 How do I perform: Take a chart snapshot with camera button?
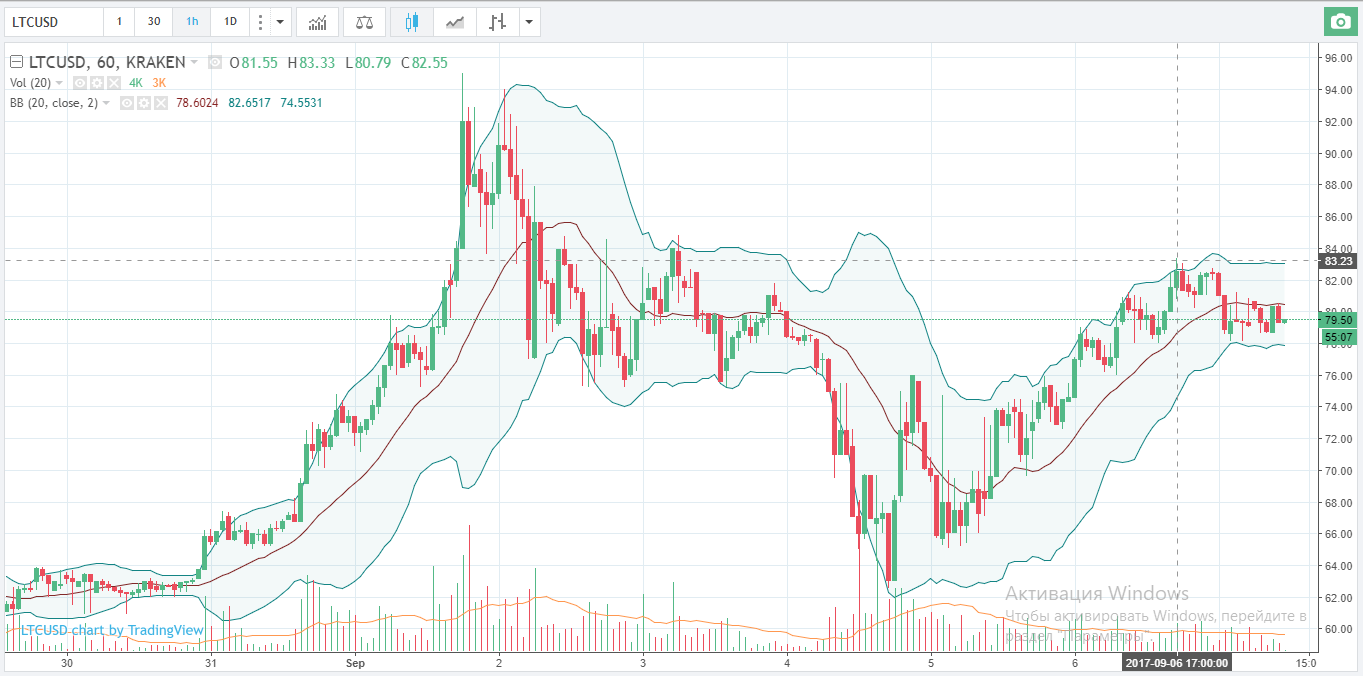coord(1338,21)
